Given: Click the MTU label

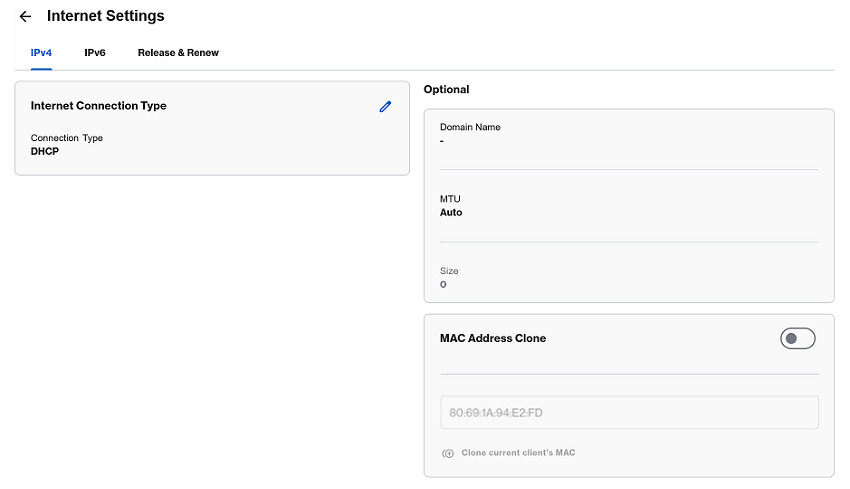Looking at the screenshot, I should point(450,199).
